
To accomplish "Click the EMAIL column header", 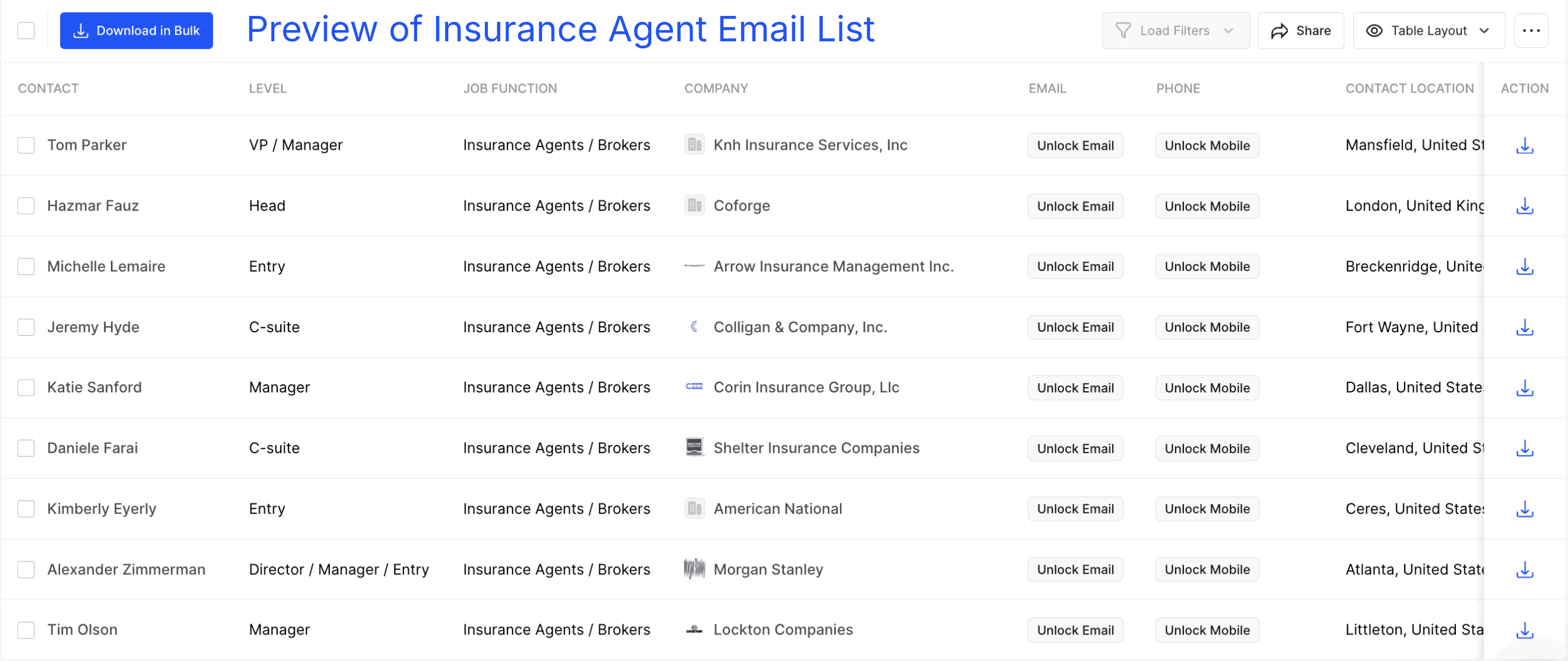I will tap(1047, 89).
